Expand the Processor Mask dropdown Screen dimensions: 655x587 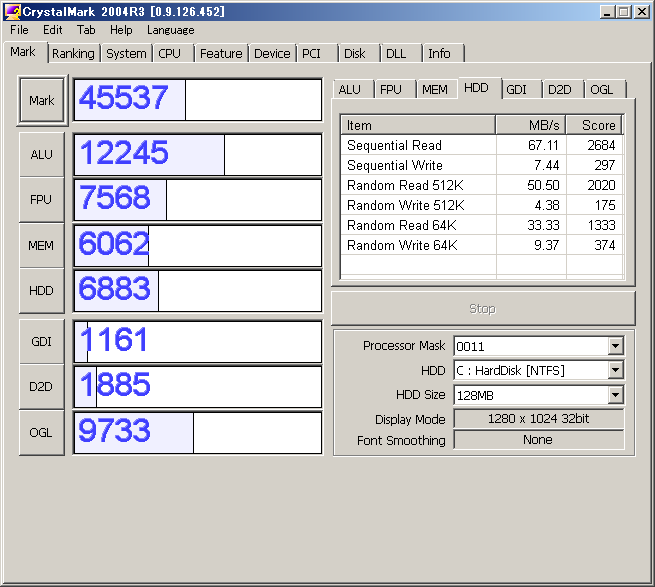[x=615, y=346]
